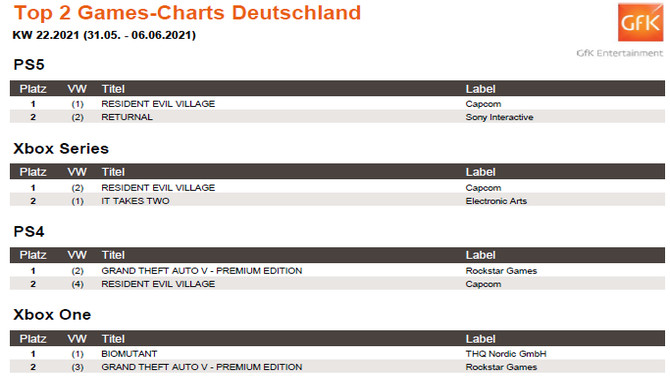Click Platz column header in PS4 table
Viewport: 670px width, 378px height.
pyautogui.click(x=33, y=255)
